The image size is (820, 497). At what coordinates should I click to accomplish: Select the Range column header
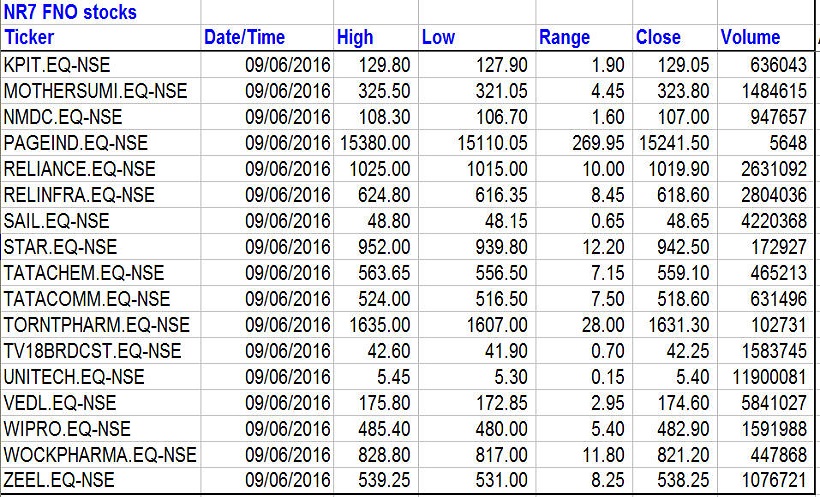pos(564,38)
